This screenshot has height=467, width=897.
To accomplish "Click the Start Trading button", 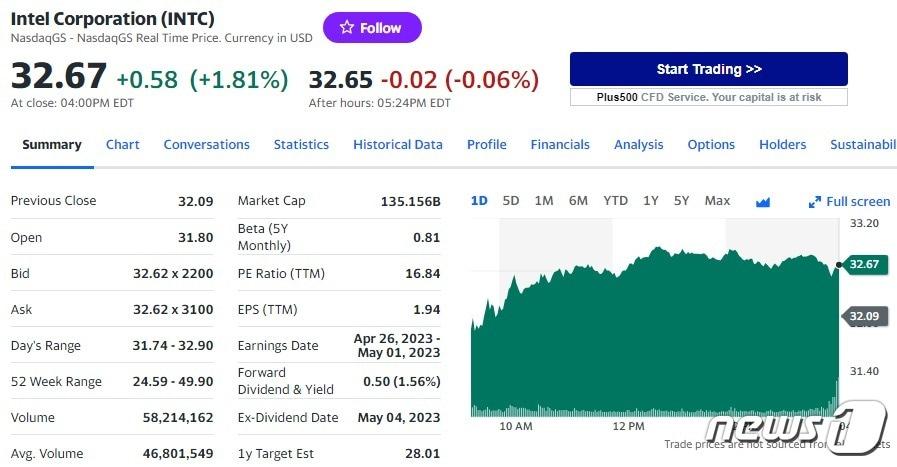I will [708, 69].
